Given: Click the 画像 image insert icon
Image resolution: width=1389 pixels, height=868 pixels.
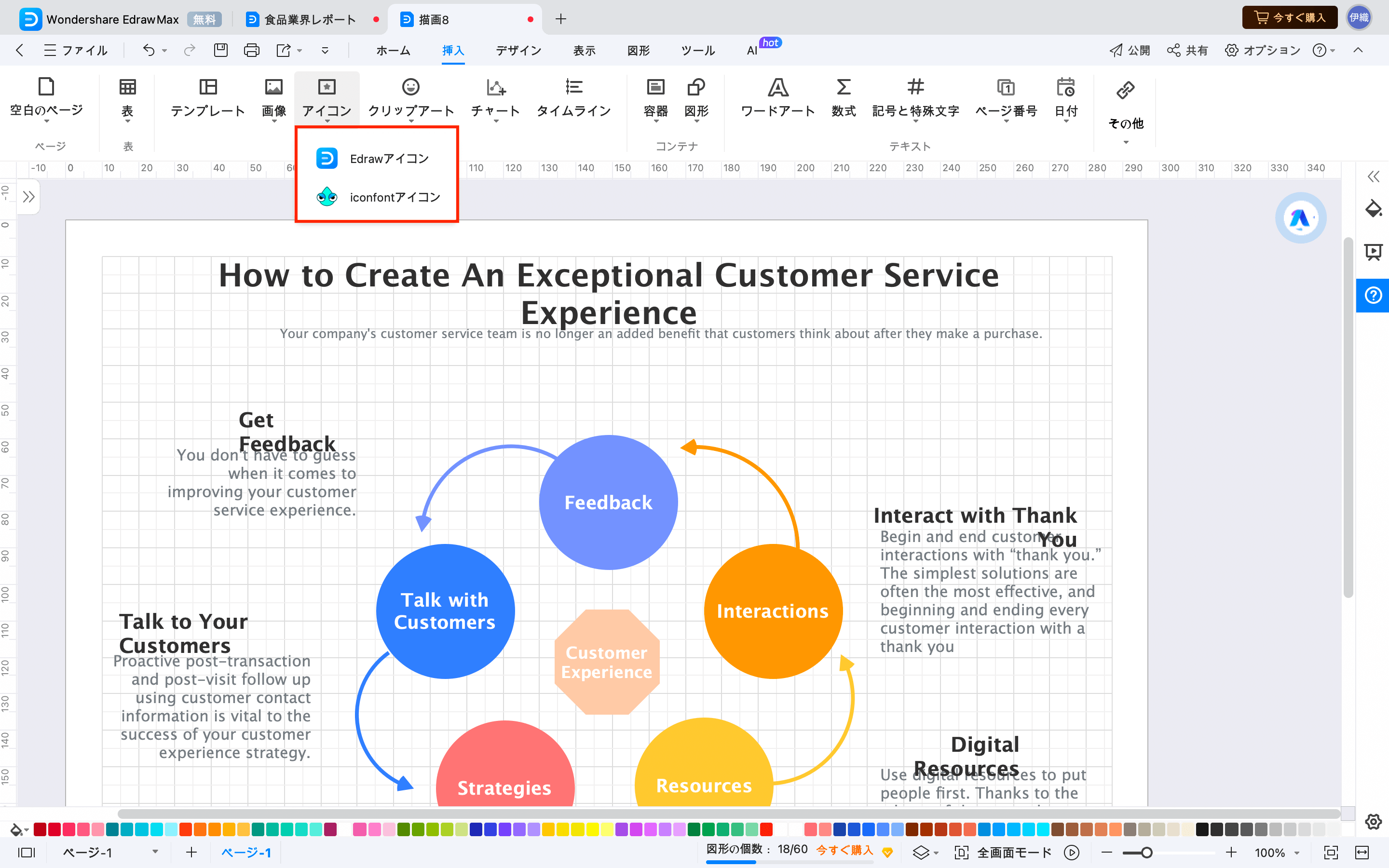Looking at the screenshot, I should click(274, 87).
